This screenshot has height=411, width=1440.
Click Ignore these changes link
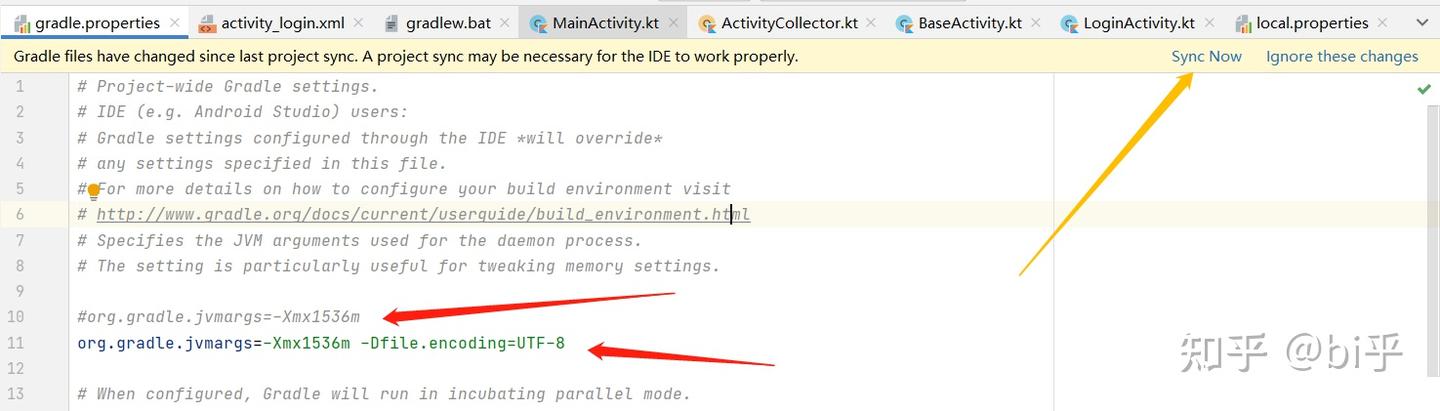point(1342,57)
